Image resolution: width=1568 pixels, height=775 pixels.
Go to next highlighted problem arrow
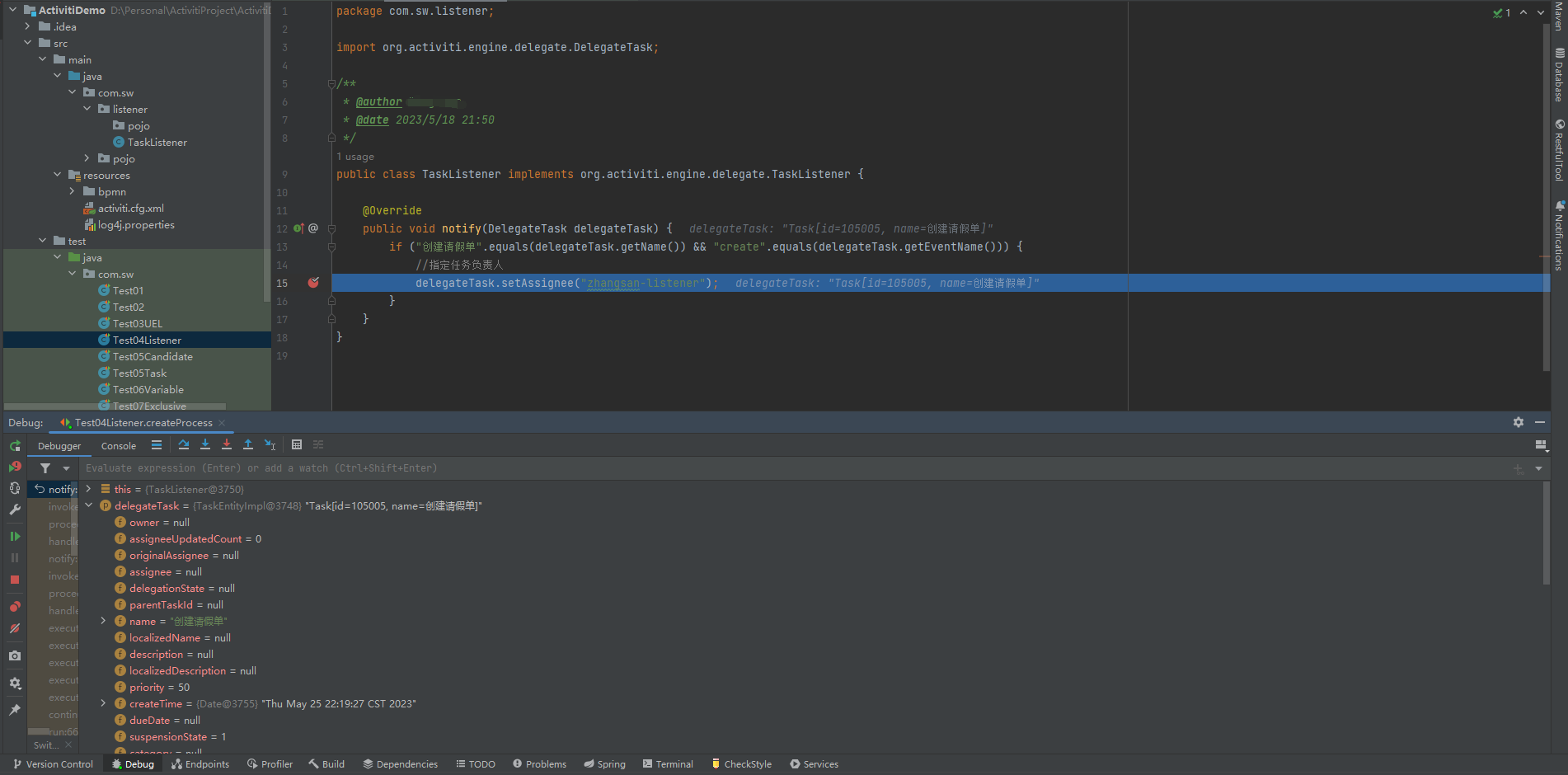click(x=1541, y=12)
